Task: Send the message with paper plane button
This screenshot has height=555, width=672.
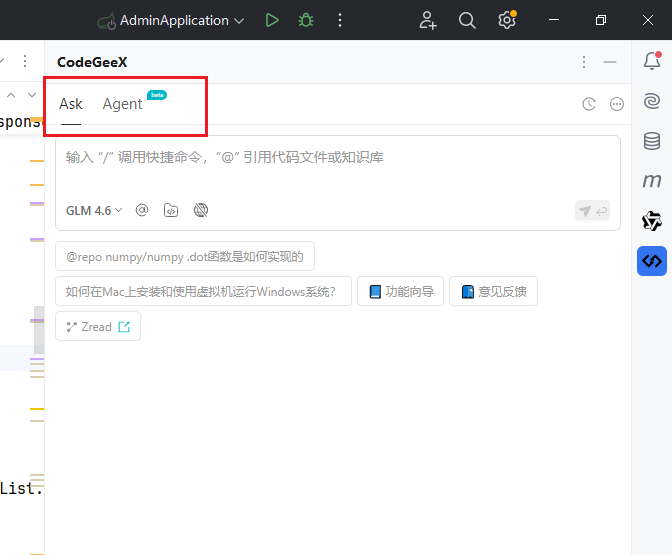Action: [x=592, y=210]
